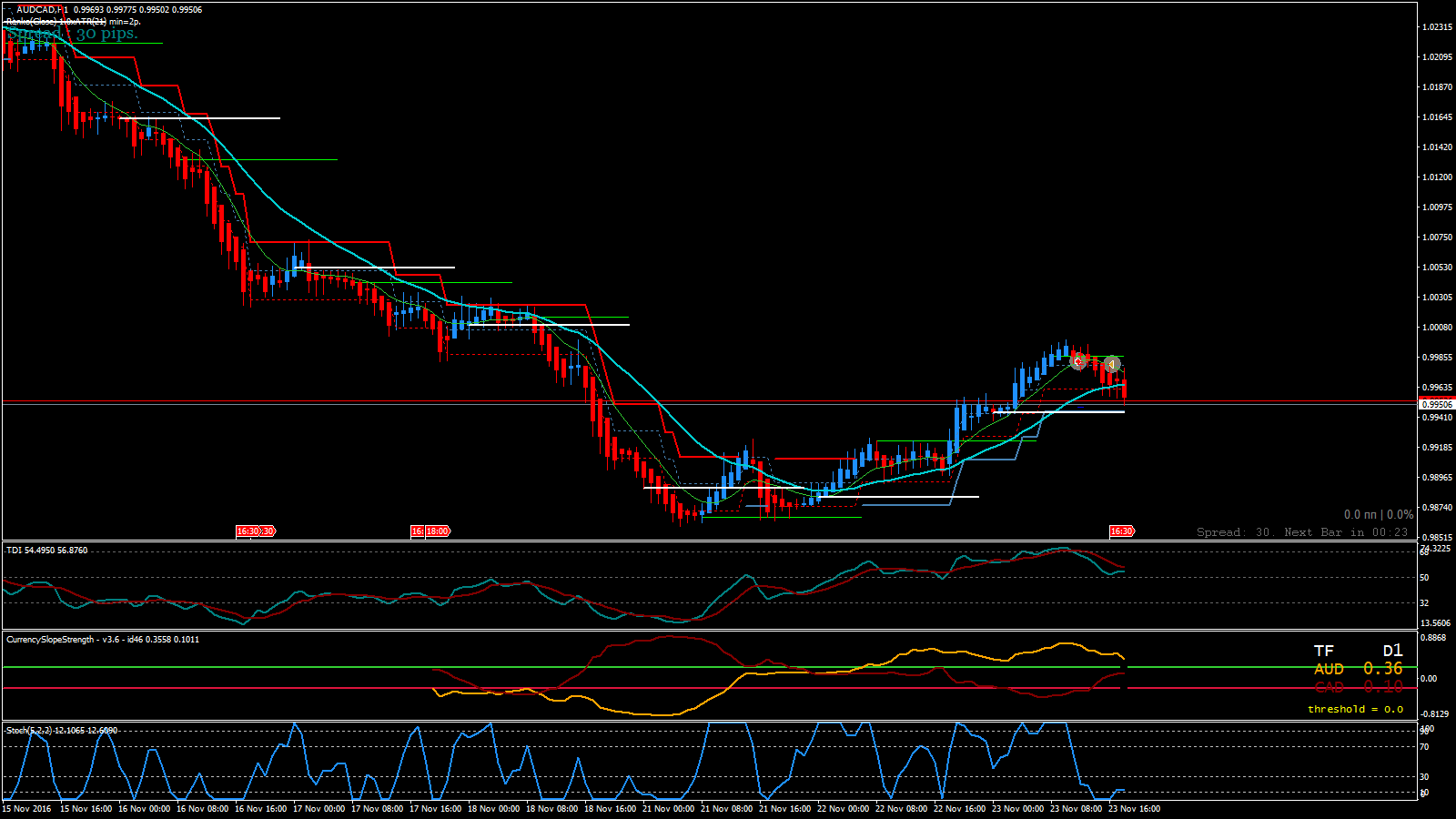Click the '0.0 пп | 0.0%' profit label
The width and height of the screenshot is (1456, 819).
tap(1379, 515)
